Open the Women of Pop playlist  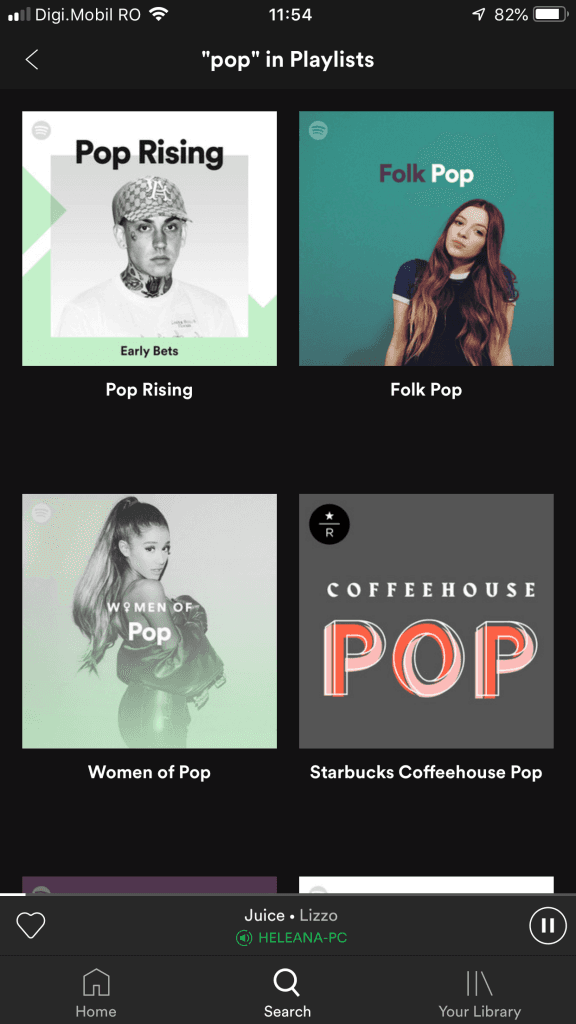tap(148, 620)
